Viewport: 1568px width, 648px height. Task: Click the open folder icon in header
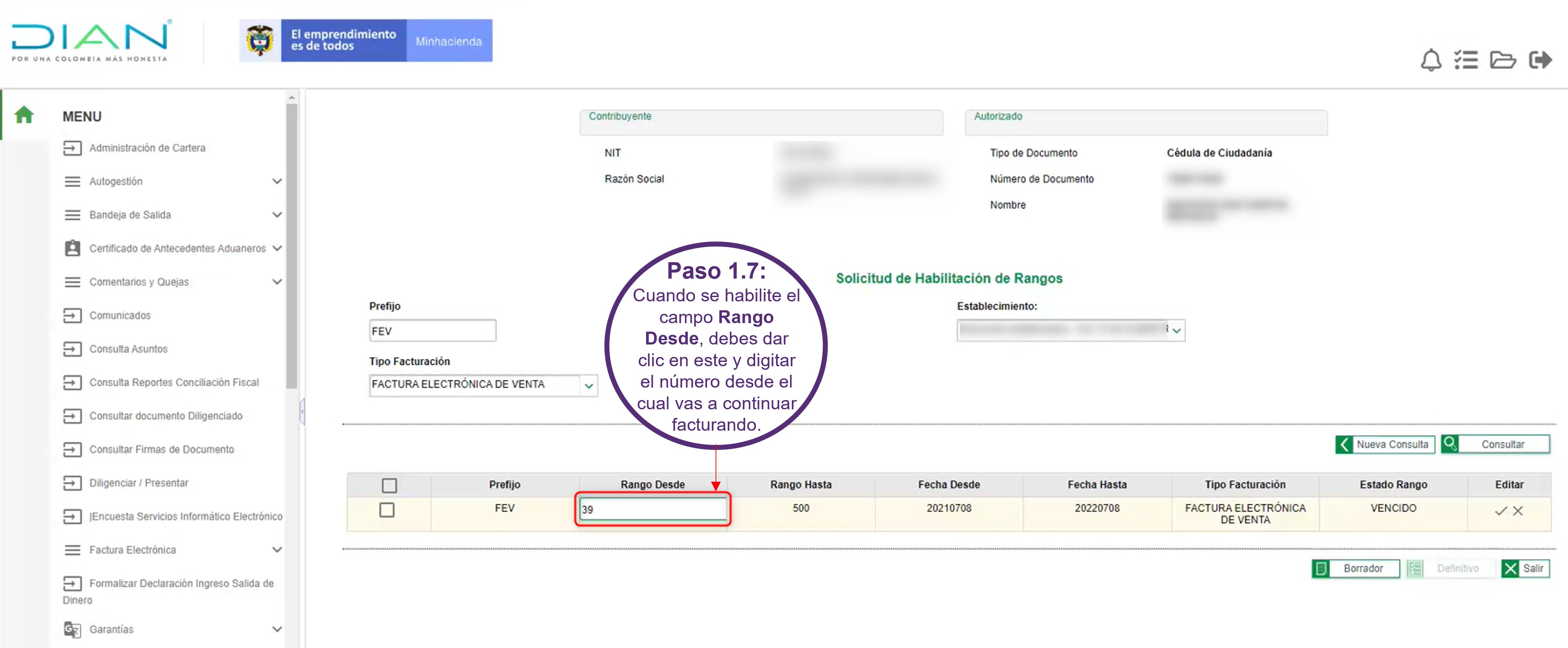click(x=1502, y=60)
